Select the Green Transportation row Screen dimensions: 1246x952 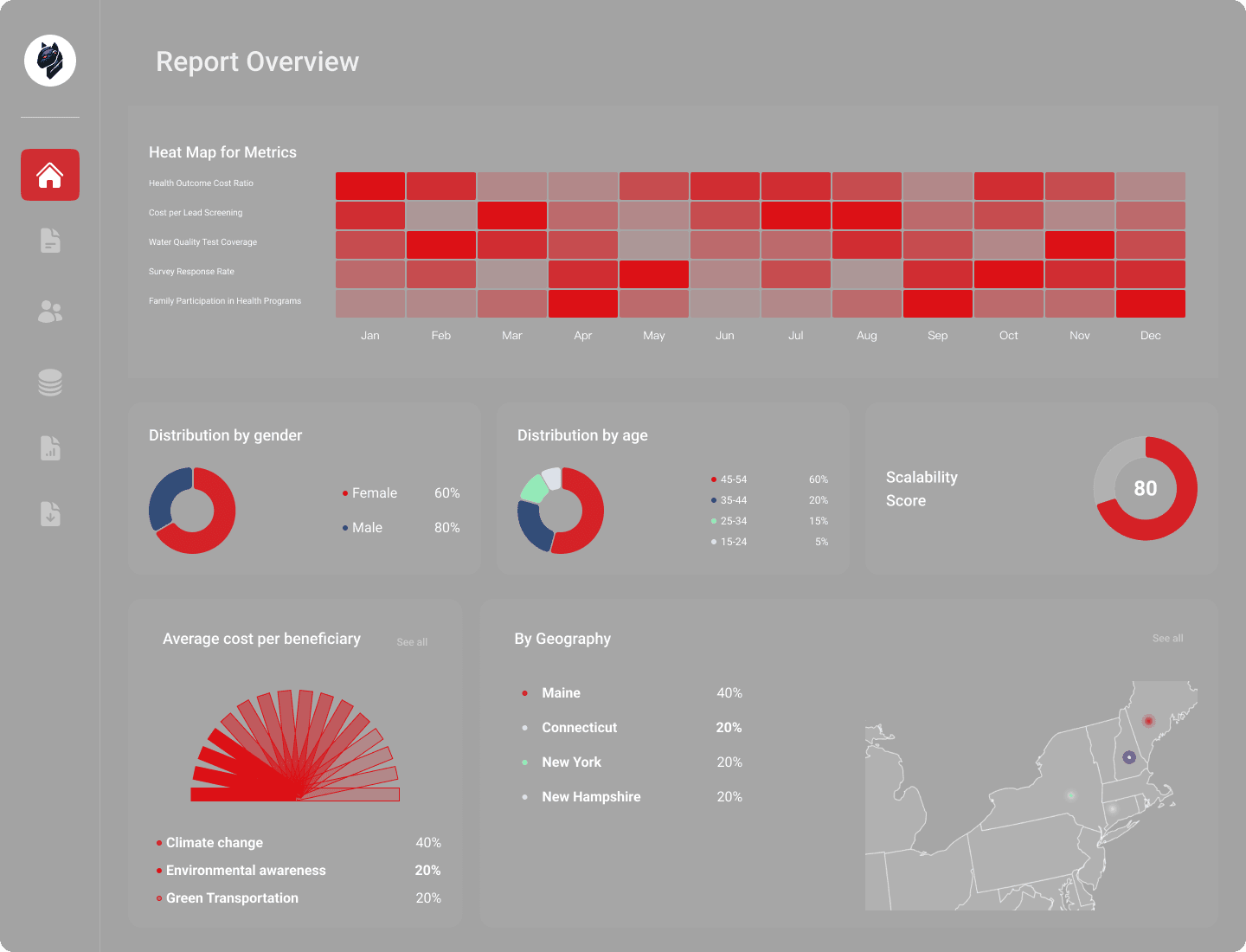coord(299,898)
